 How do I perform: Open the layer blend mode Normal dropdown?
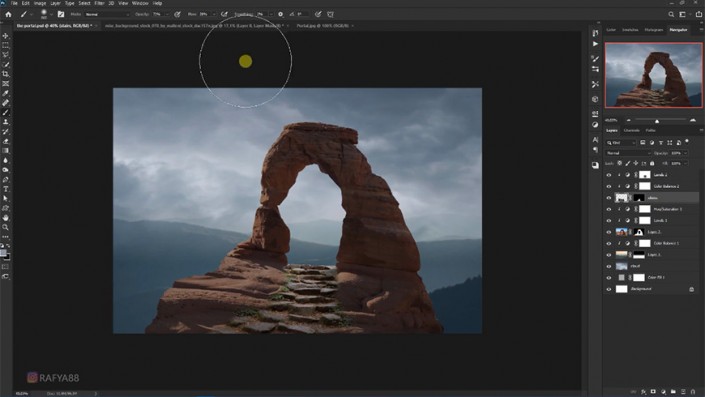click(x=628, y=153)
